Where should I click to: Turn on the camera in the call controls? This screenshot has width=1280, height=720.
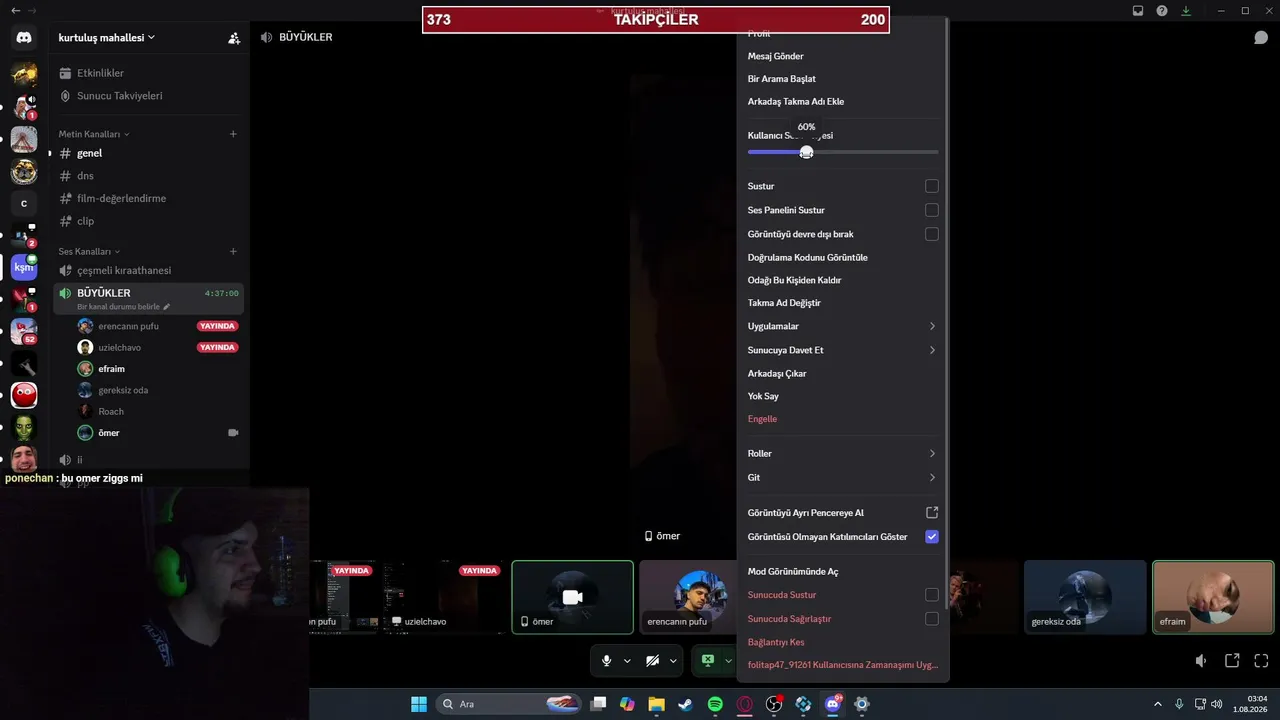(652, 661)
